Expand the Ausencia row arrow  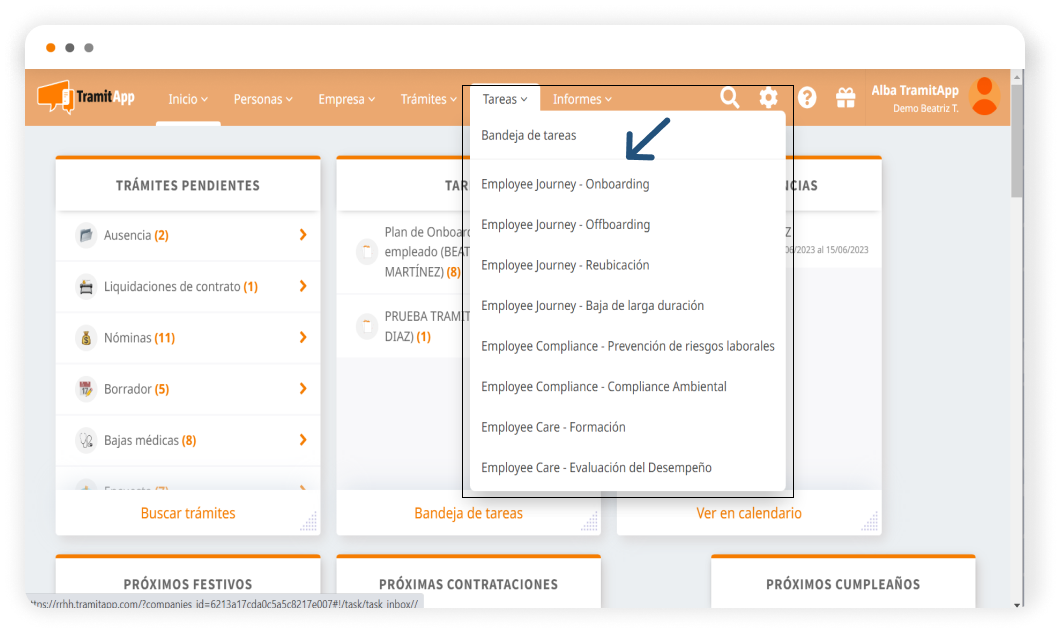coord(302,235)
